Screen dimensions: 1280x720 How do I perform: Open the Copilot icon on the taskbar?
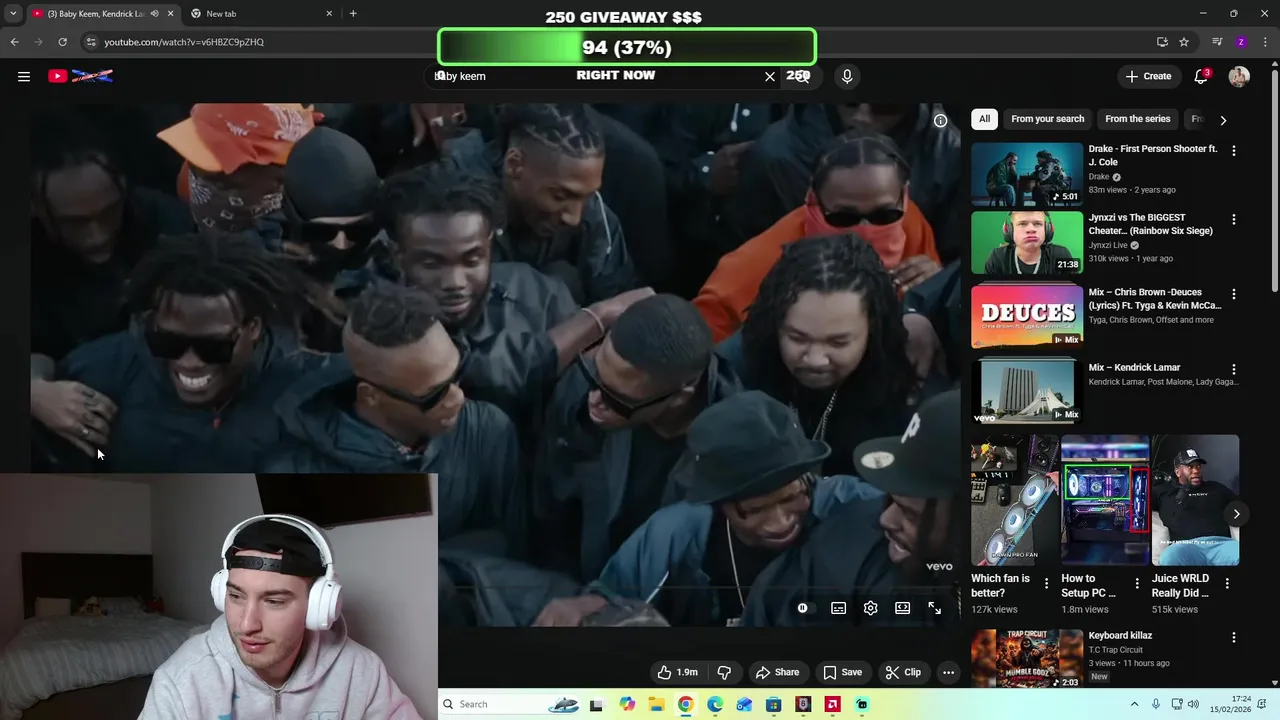(627, 704)
